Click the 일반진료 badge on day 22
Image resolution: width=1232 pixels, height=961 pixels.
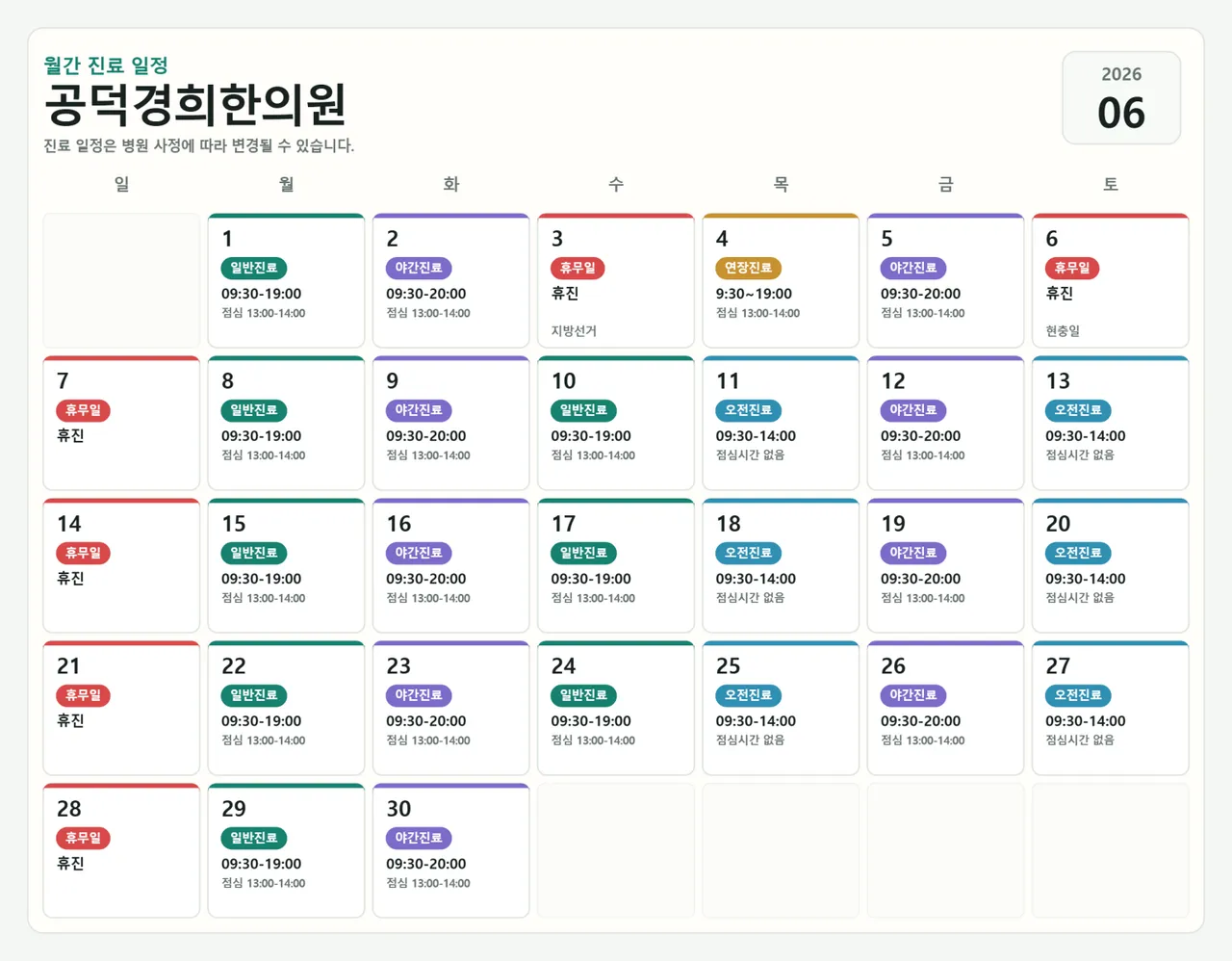(x=254, y=695)
